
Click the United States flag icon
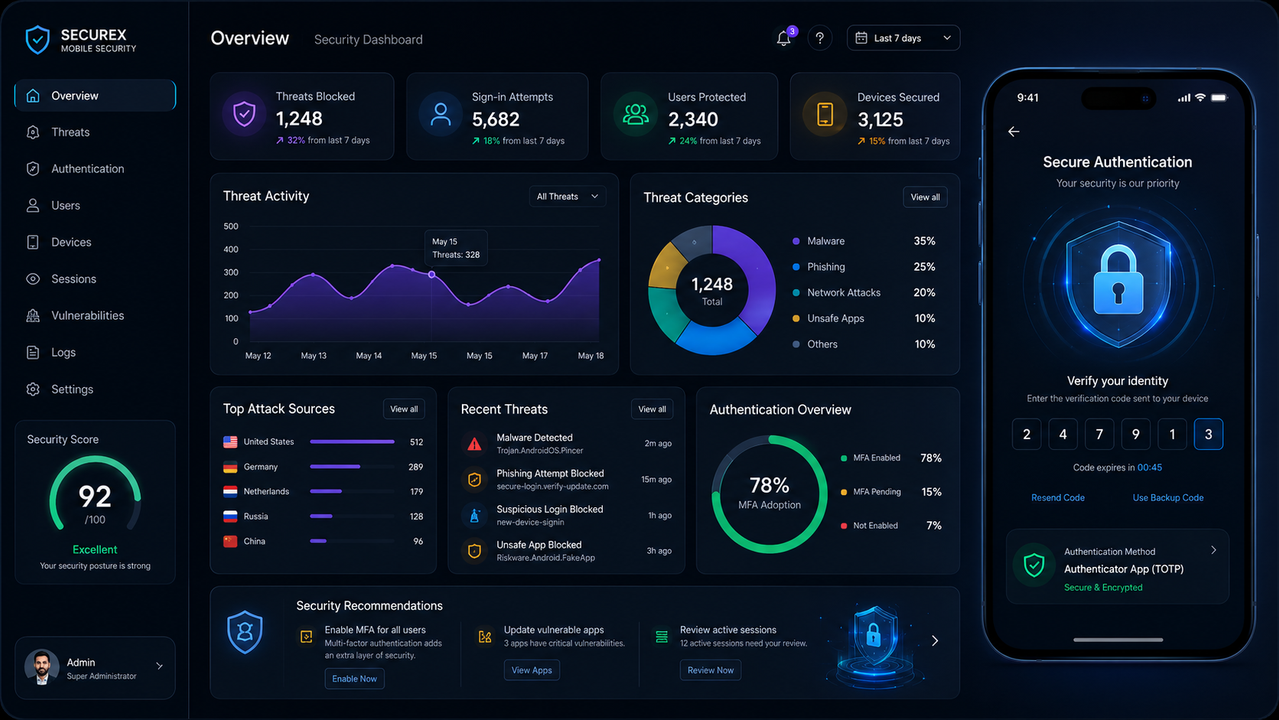click(230, 442)
